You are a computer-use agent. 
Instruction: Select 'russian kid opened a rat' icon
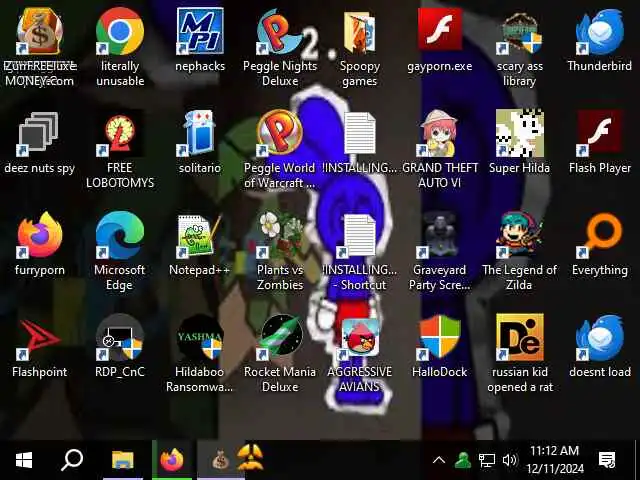point(519,338)
